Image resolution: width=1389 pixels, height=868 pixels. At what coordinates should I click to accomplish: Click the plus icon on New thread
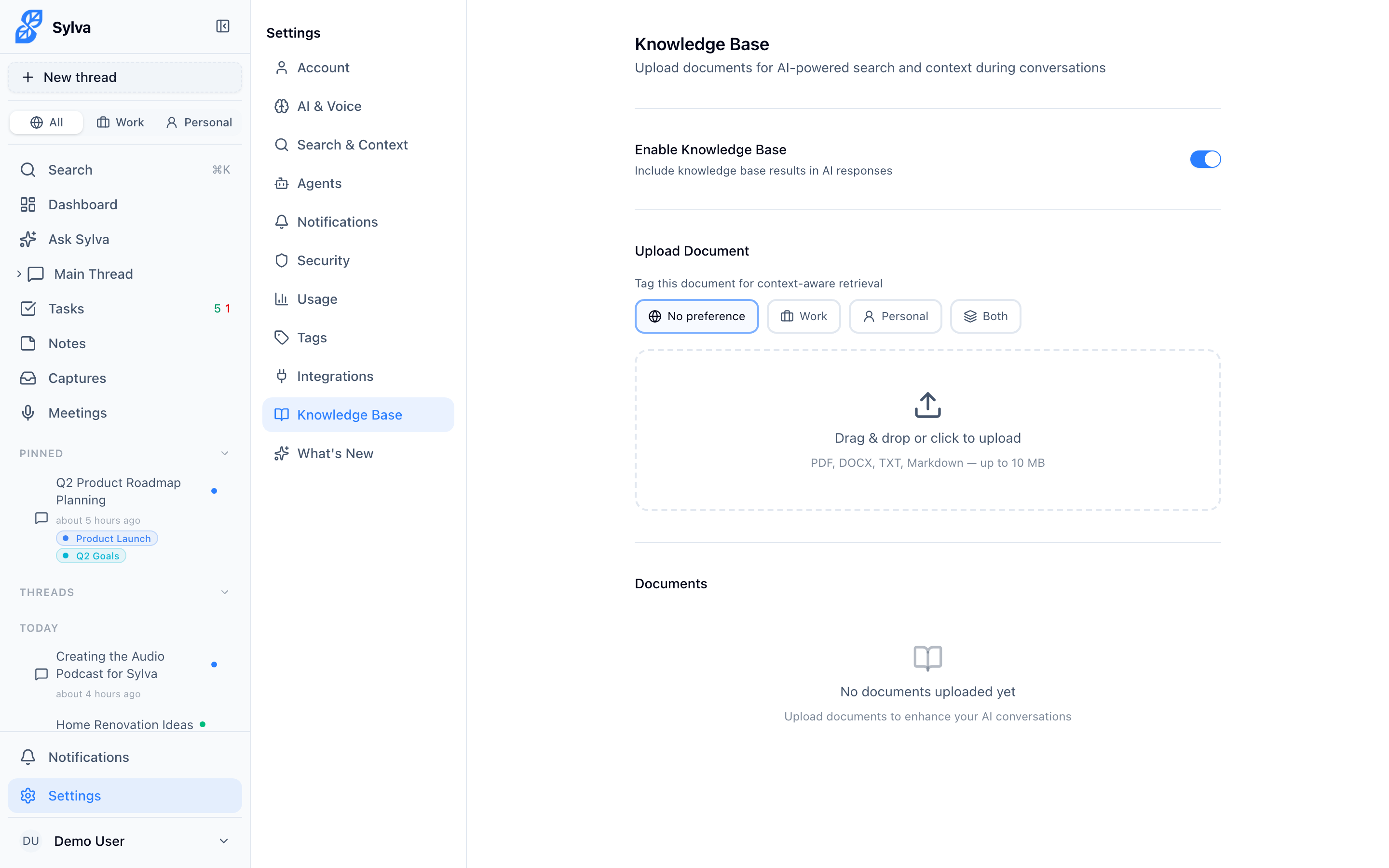(27, 77)
